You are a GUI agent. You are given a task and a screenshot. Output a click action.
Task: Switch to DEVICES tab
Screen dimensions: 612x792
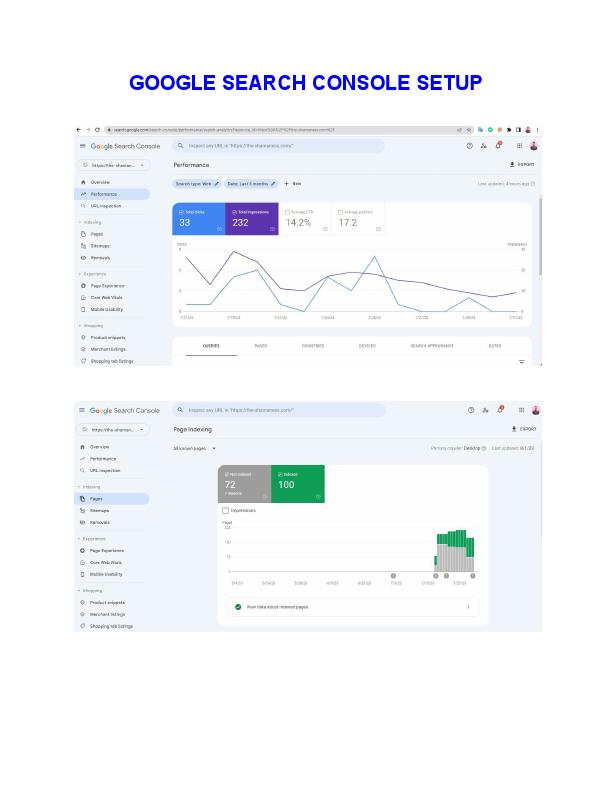[367, 346]
